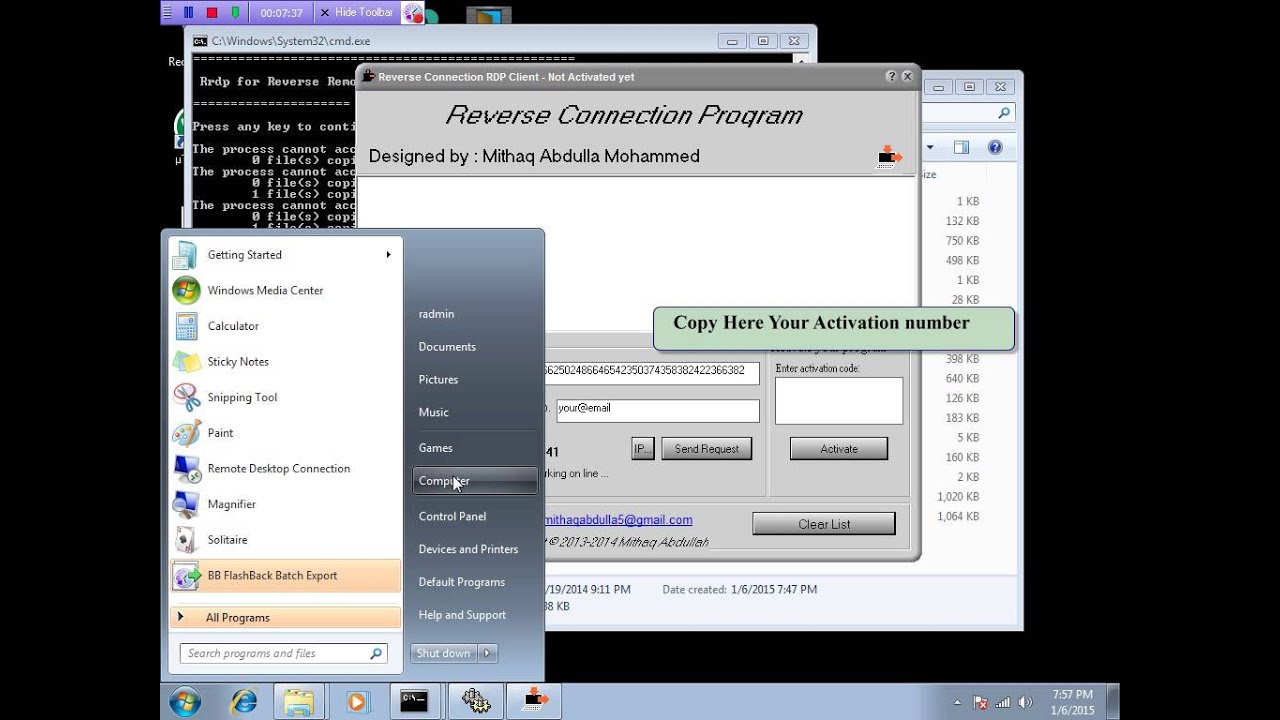The height and width of the screenshot is (720, 1280).
Task: Click the activation code input box
Action: pos(839,400)
